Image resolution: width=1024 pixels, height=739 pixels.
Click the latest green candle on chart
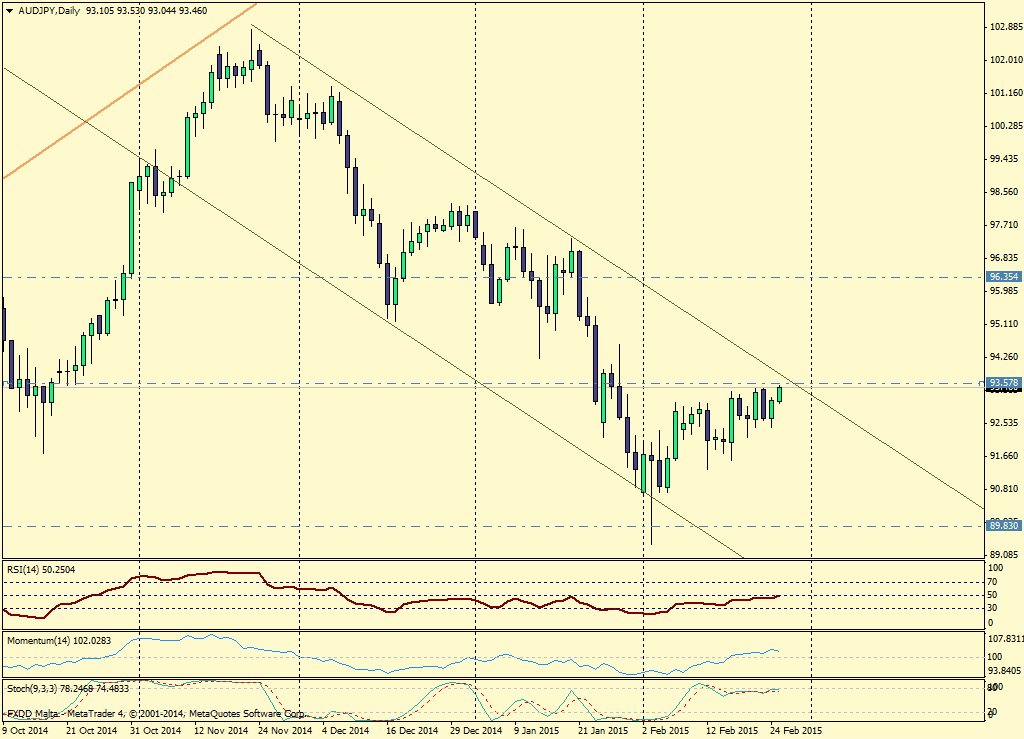pyautogui.click(x=779, y=394)
